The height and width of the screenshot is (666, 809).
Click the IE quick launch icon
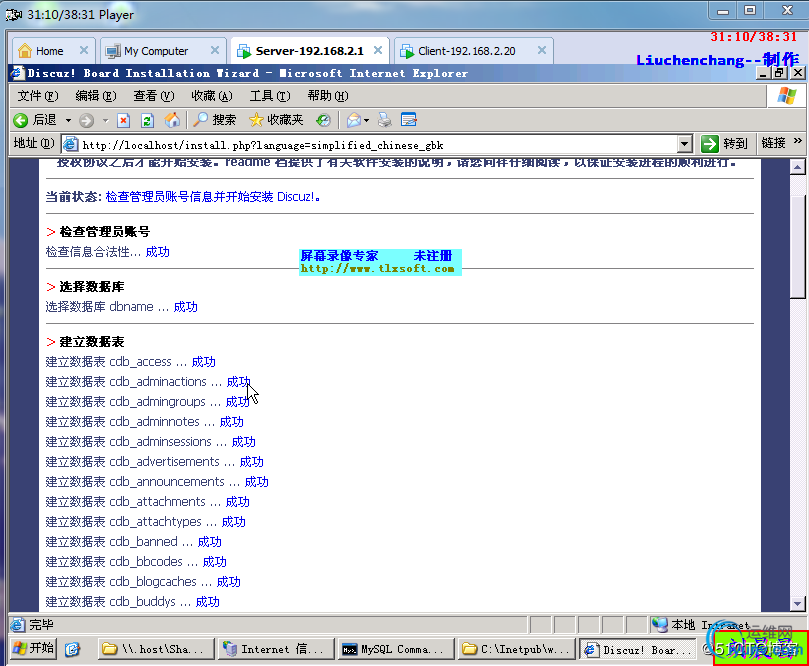tap(72, 649)
